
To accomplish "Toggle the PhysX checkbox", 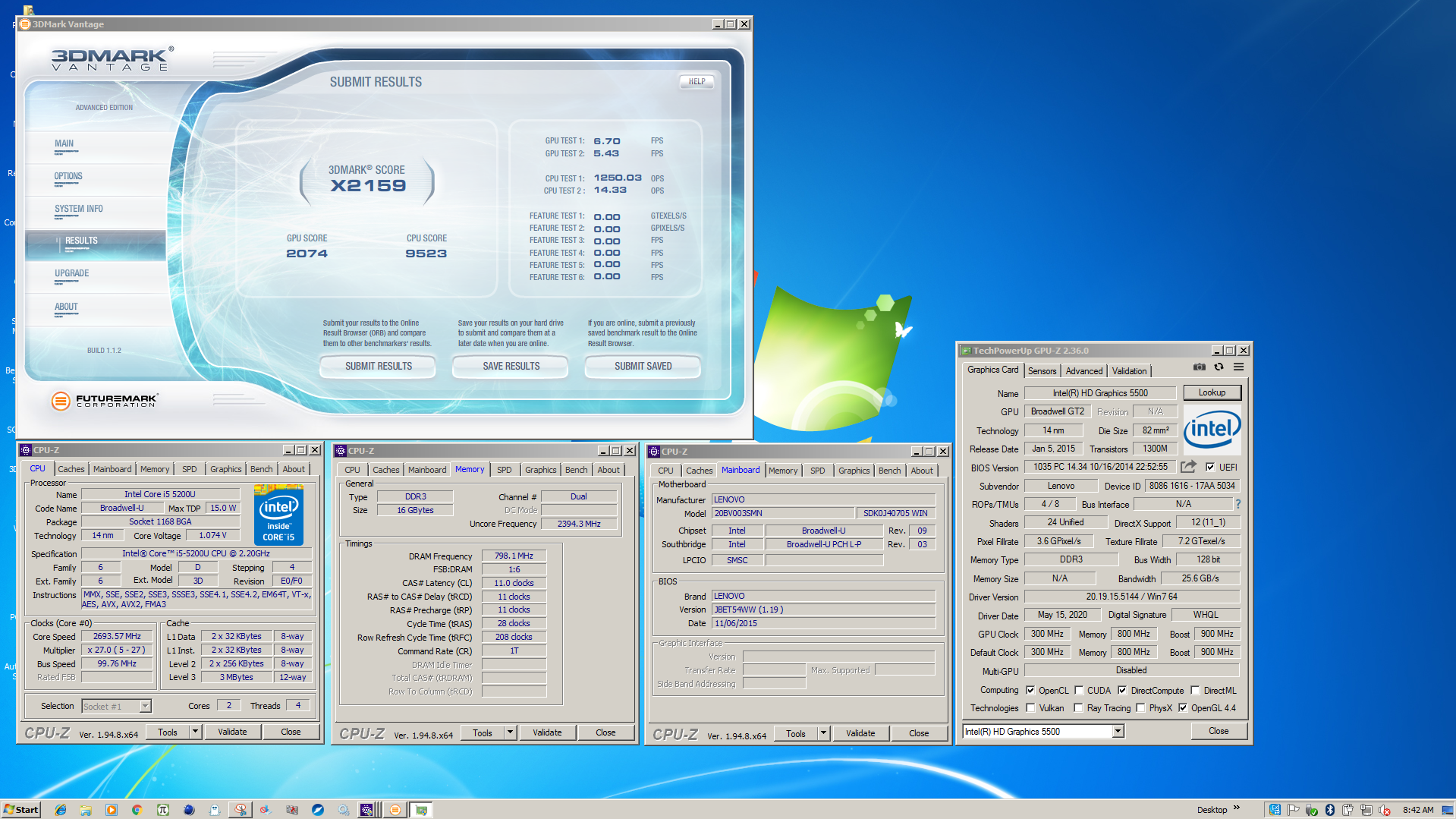I will click(1140, 708).
